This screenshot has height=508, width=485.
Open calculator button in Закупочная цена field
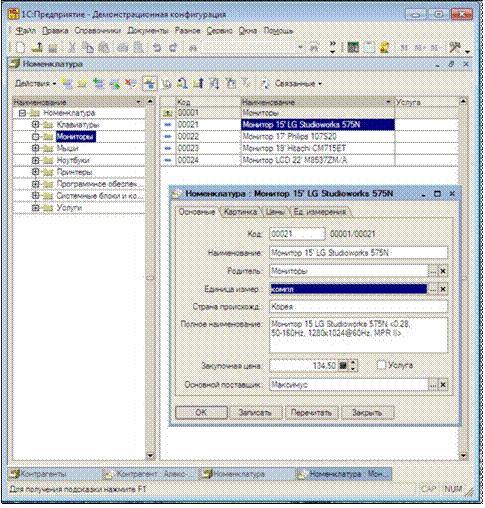pyautogui.click(x=343, y=366)
